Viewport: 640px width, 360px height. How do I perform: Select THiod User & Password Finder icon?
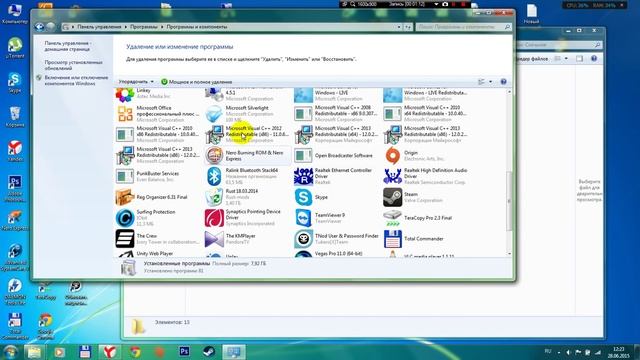click(303, 239)
